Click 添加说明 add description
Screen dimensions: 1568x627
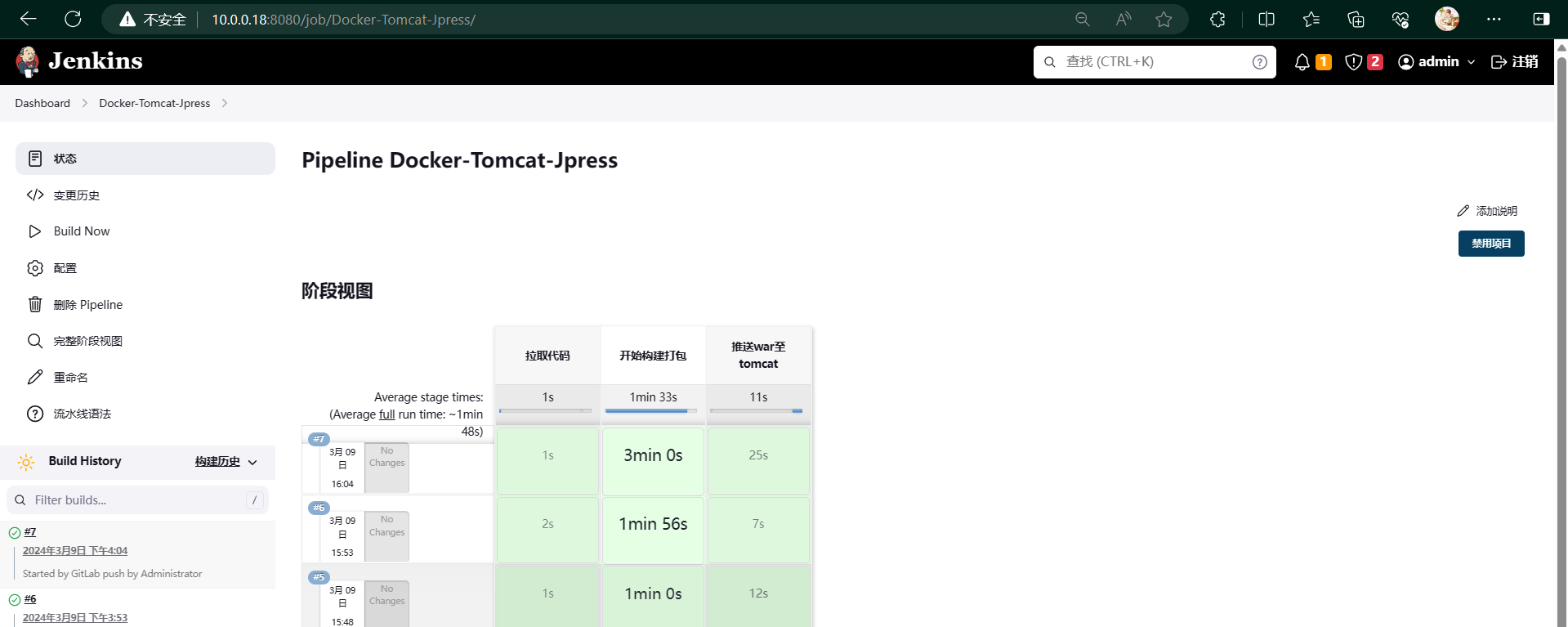[x=1487, y=211]
